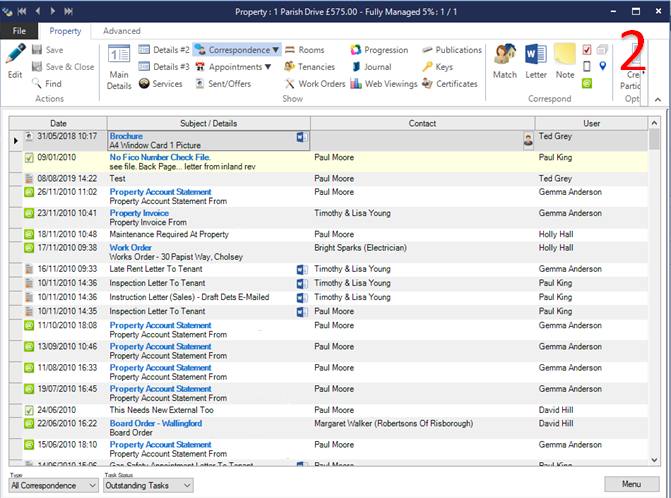671x498 pixels.
Task: Expand the Appointments dropdown
Action: [267, 67]
